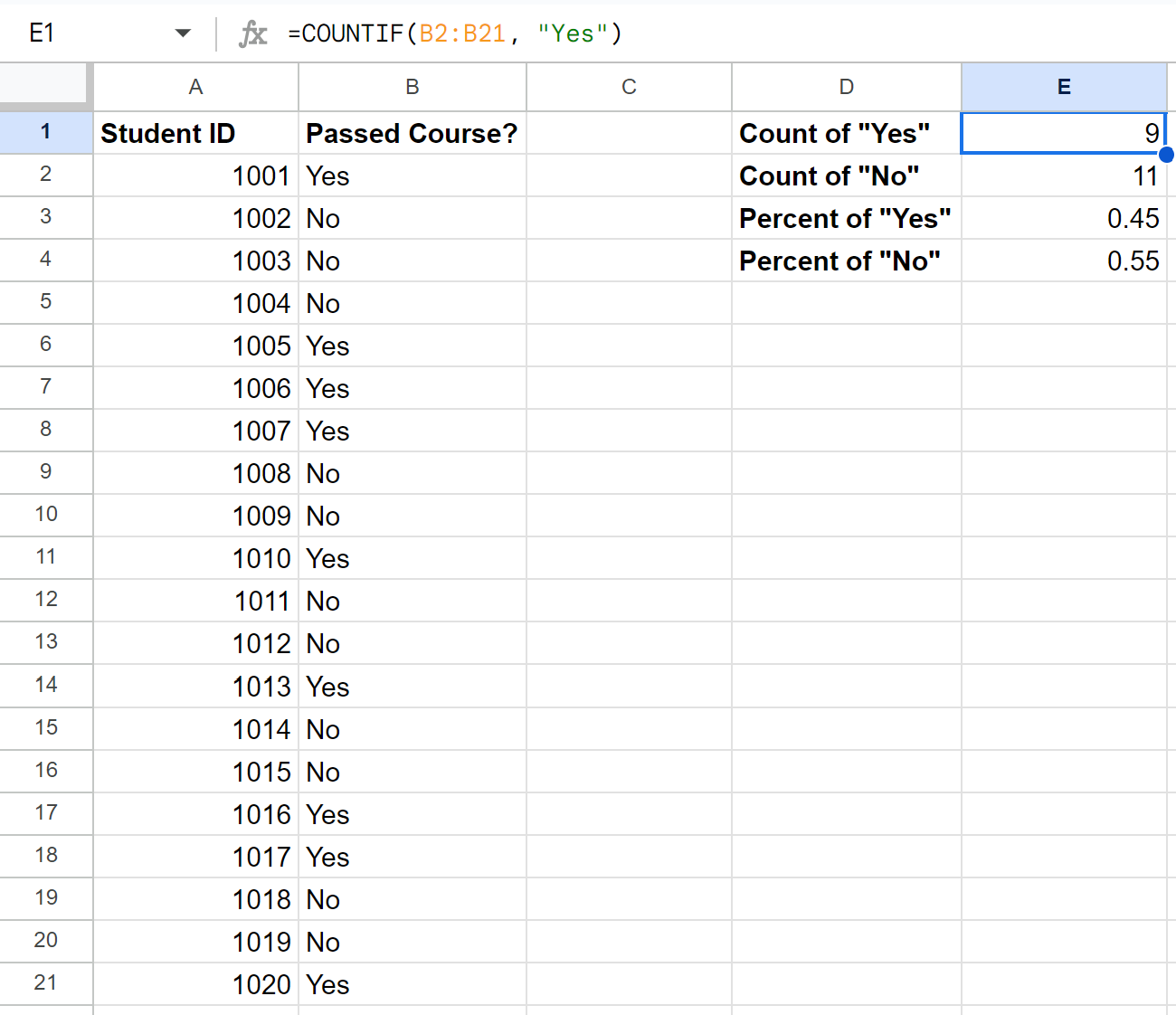Click the fx function icon
Screen dimensions: 1176x1015
click(253, 34)
